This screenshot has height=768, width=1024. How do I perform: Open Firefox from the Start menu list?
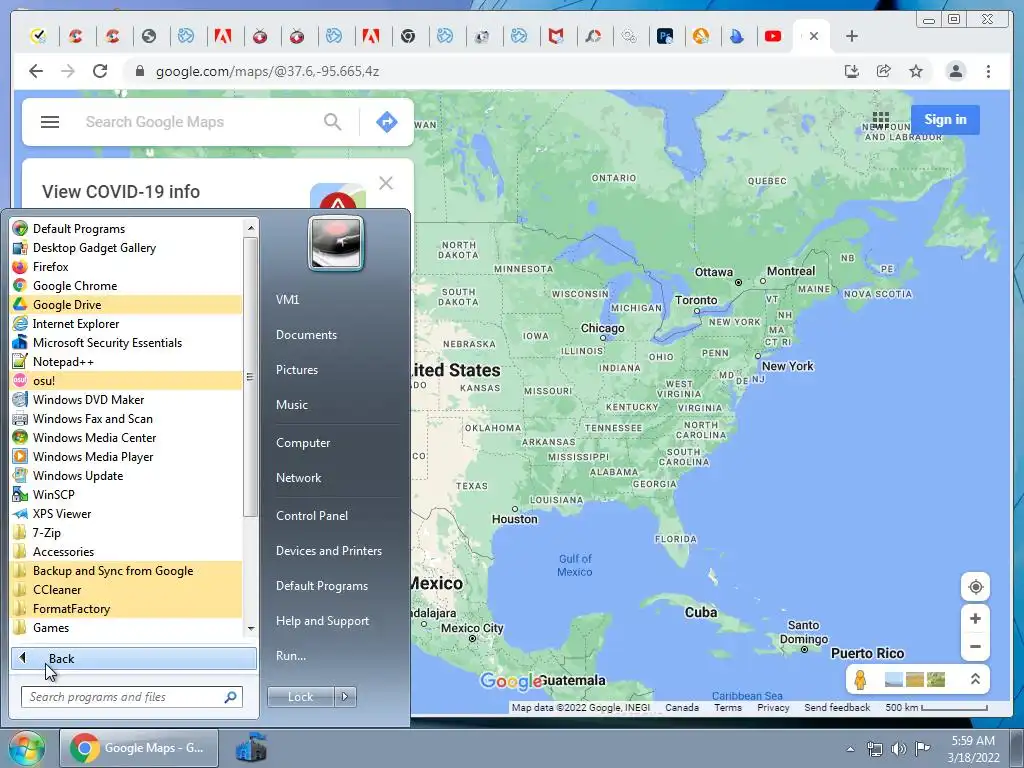[x=50, y=266]
